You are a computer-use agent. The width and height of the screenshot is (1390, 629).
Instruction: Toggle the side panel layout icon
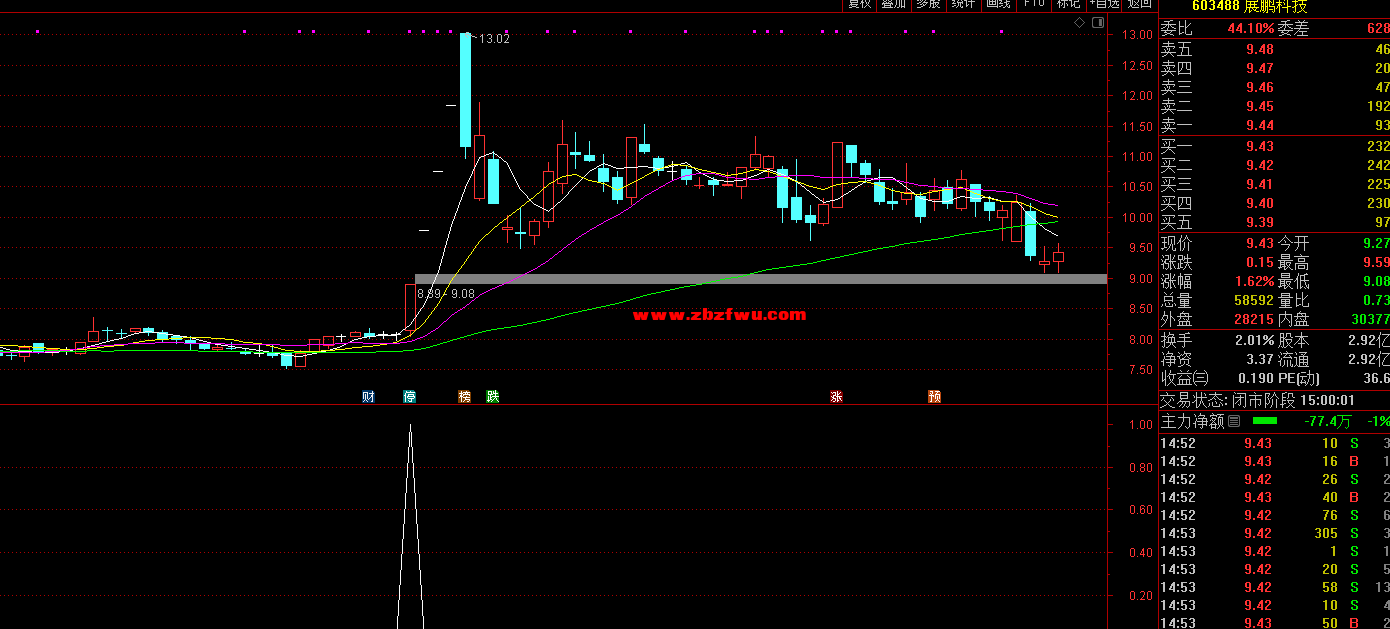(1098, 22)
